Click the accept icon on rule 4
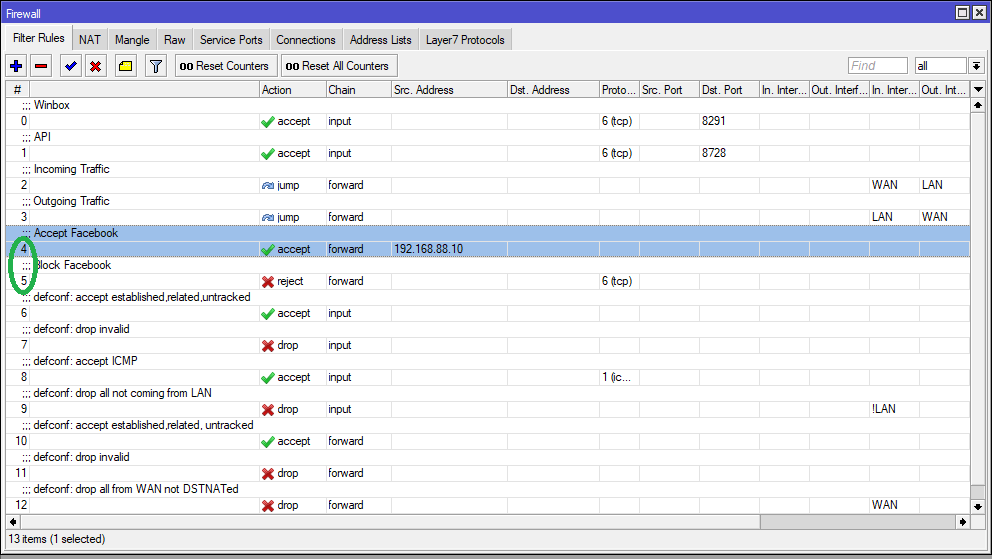This screenshot has height=559, width=992. (268, 249)
